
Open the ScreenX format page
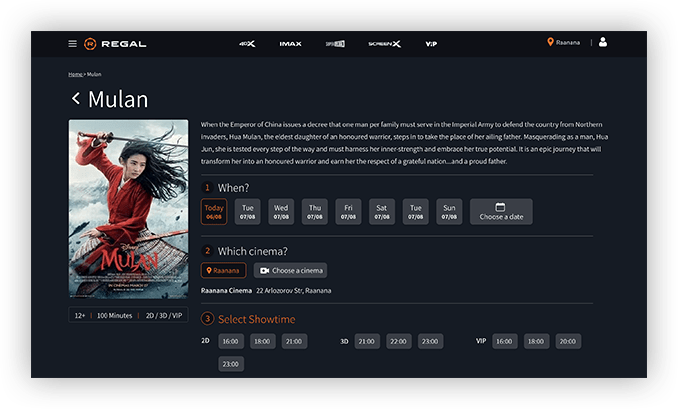(384, 44)
